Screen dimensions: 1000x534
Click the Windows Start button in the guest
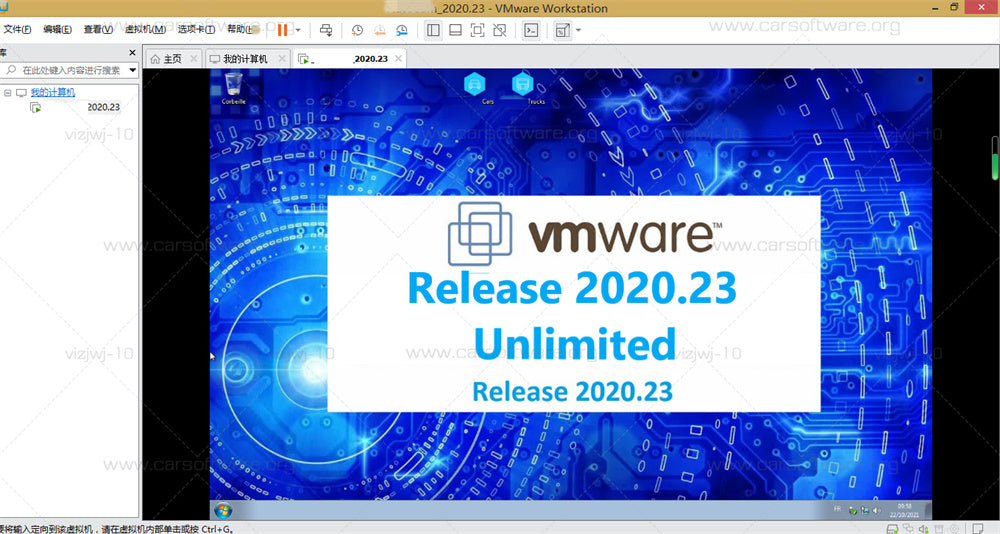(x=223, y=510)
